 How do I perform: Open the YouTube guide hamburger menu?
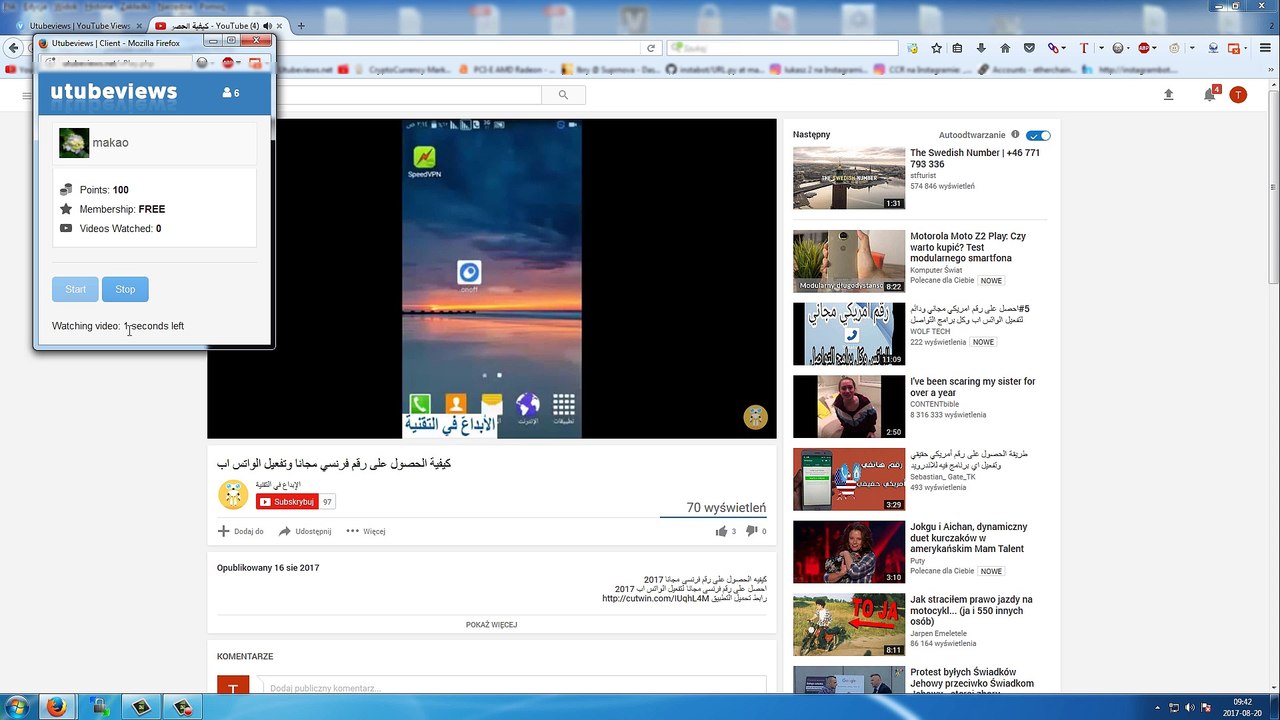(x=27, y=95)
